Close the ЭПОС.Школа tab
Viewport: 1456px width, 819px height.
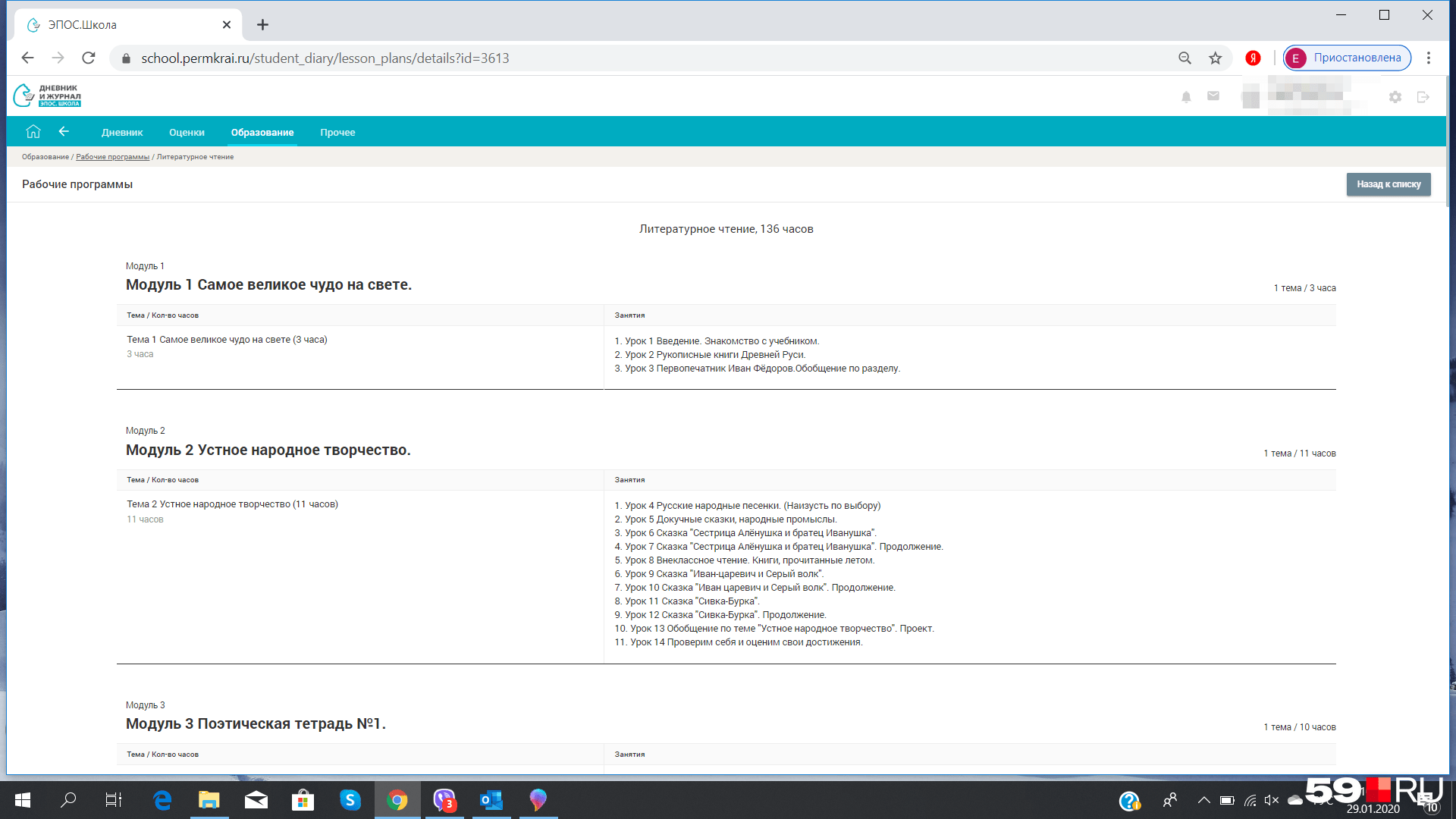click(227, 25)
